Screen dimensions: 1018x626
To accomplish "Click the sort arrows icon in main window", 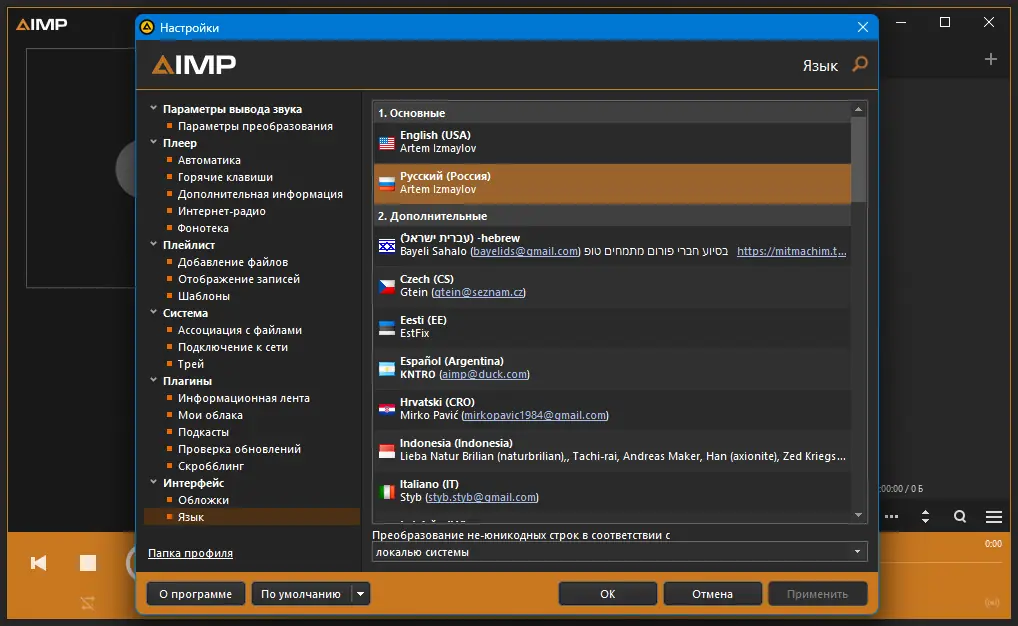I will pos(925,517).
